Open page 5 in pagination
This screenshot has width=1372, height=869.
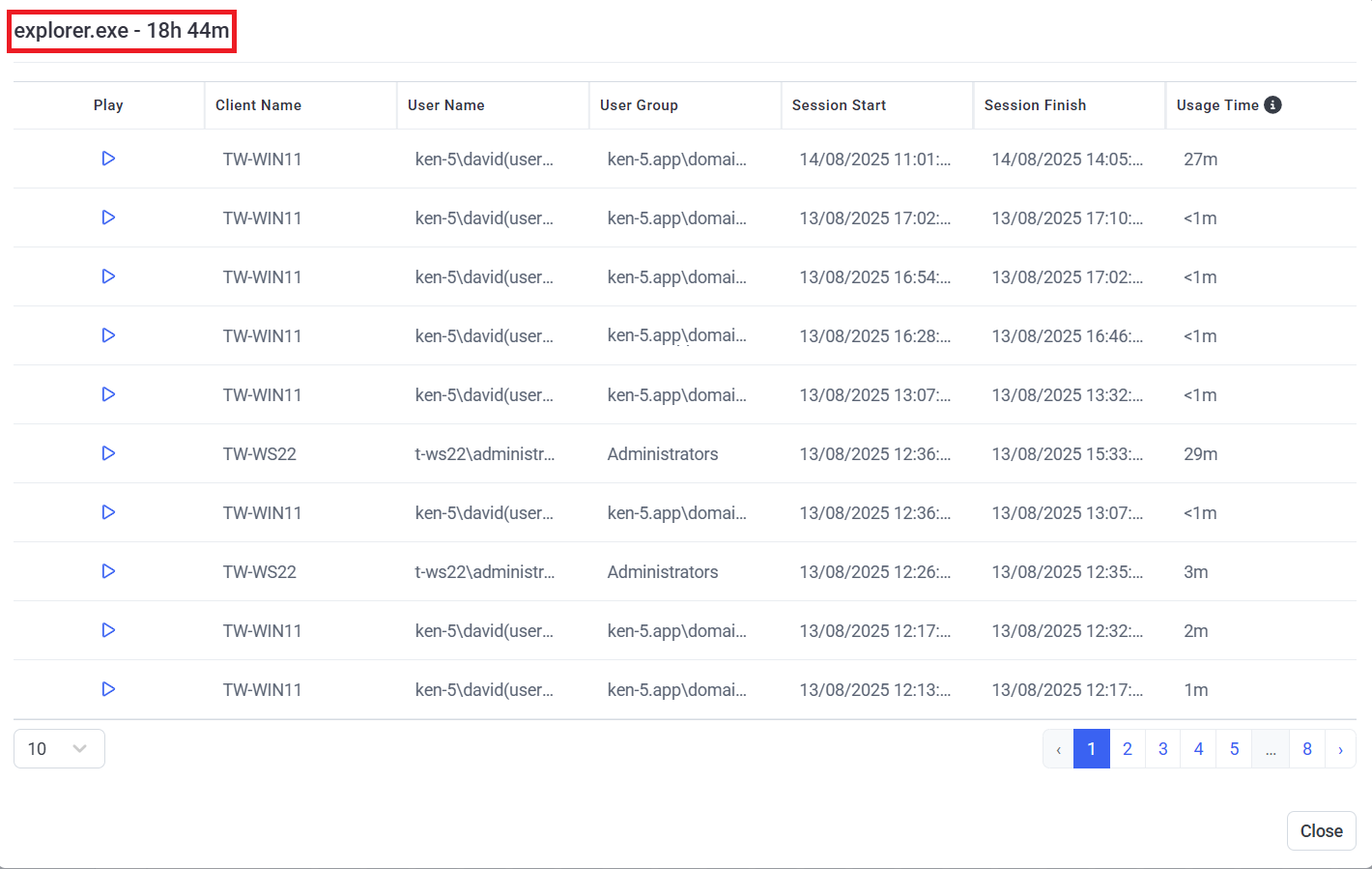pos(1234,749)
